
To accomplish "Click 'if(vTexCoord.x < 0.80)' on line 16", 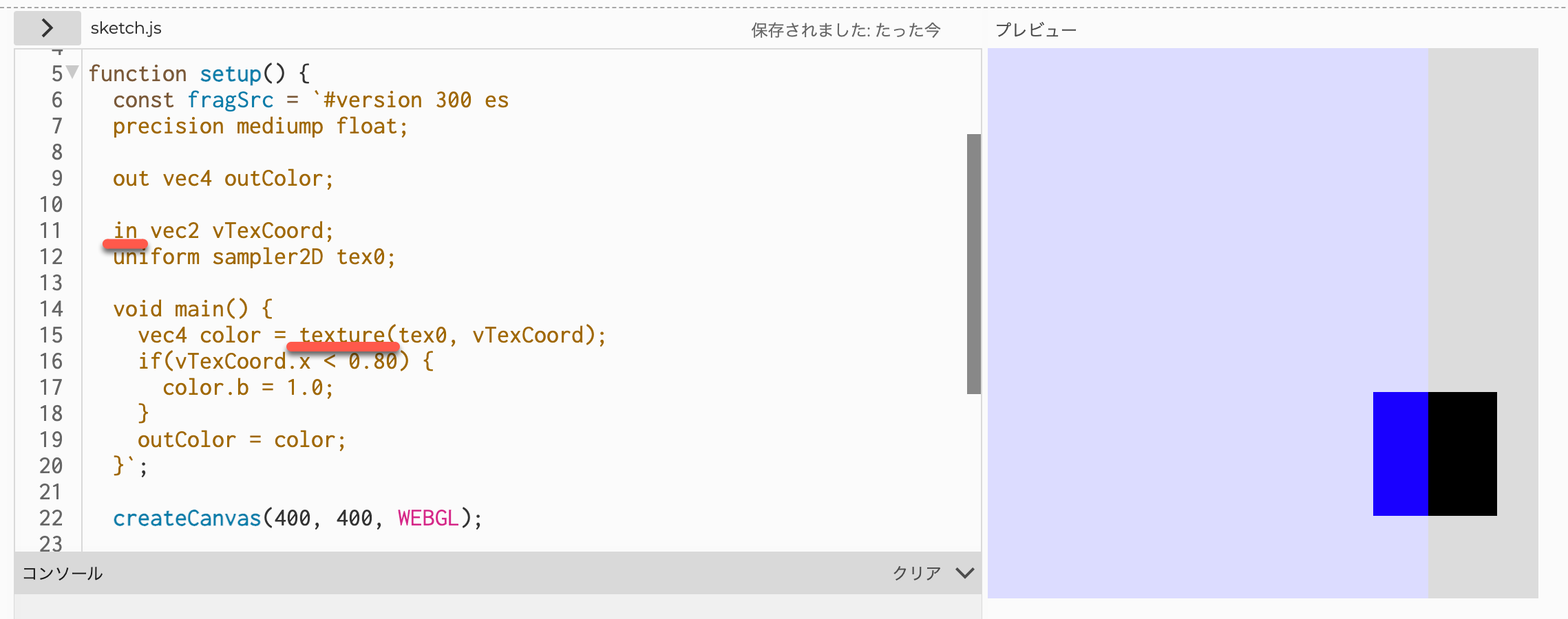I will coord(273,362).
